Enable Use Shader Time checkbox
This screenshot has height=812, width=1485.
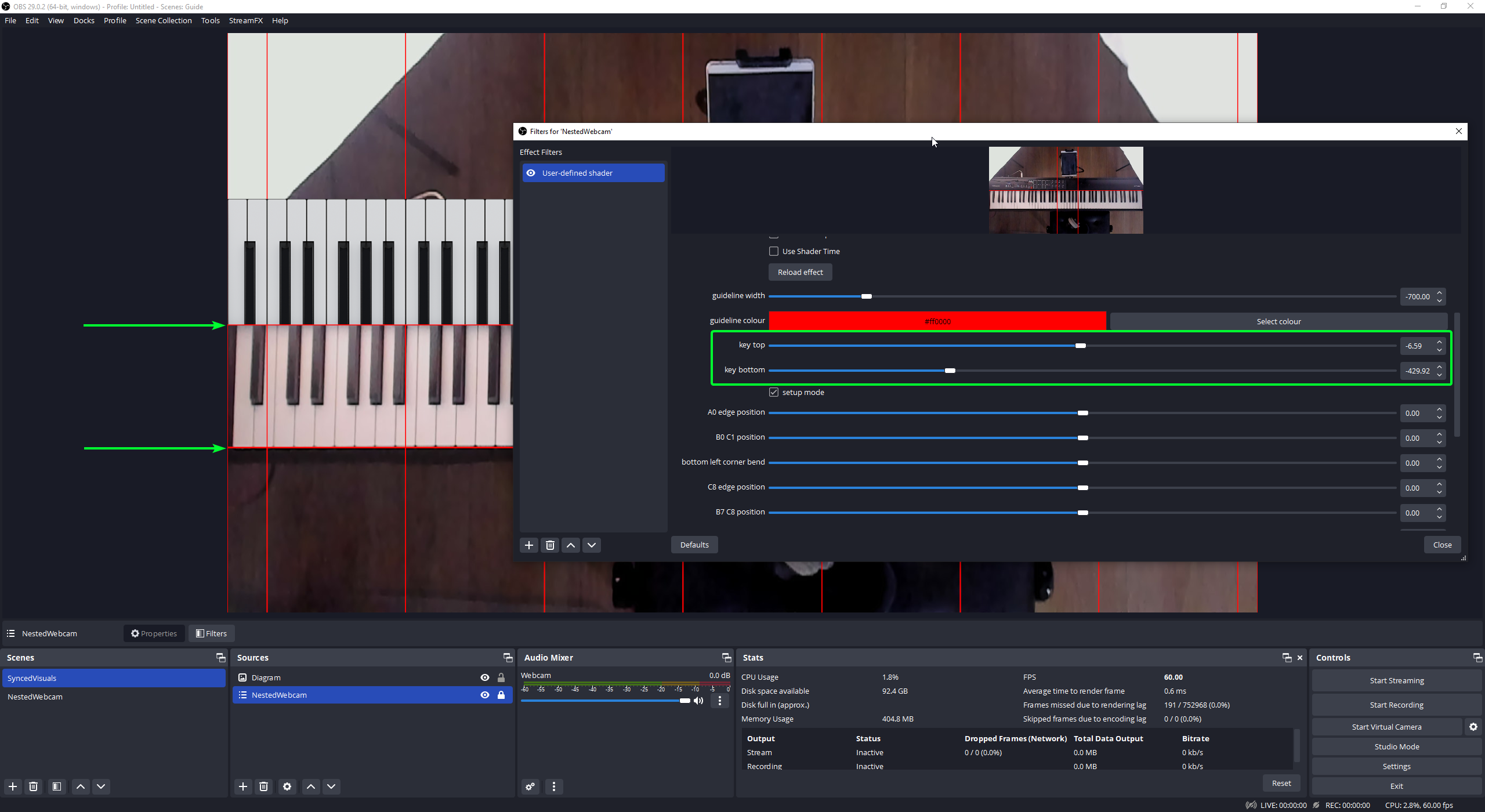pyautogui.click(x=774, y=251)
